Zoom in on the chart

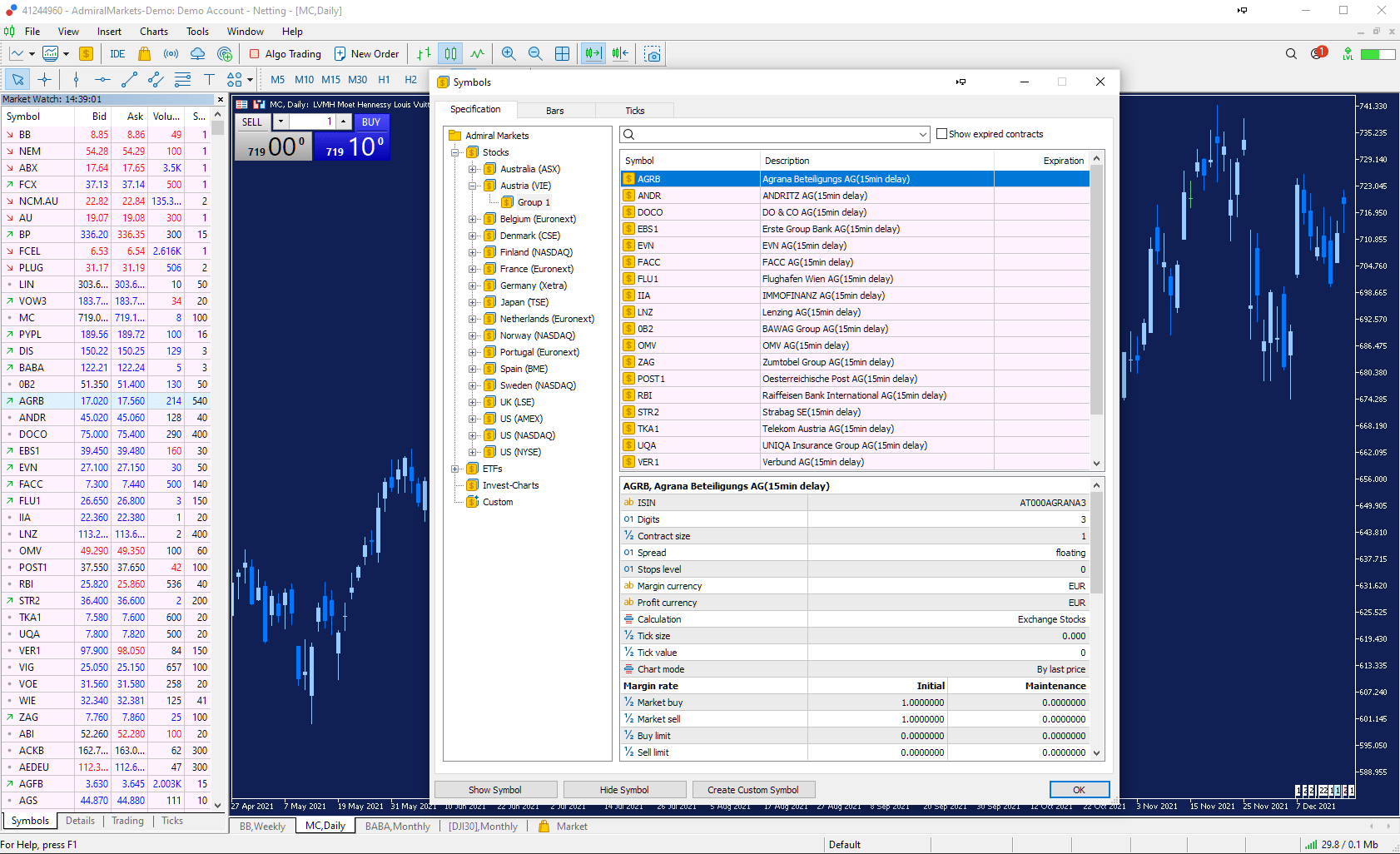509,54
